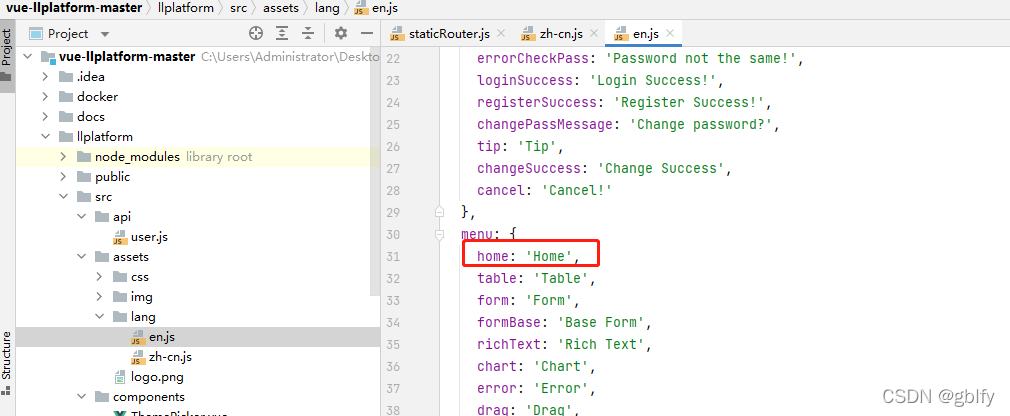
Task: Click llplatform in the breadcrumb bar
Action: (x=185, y=8)
